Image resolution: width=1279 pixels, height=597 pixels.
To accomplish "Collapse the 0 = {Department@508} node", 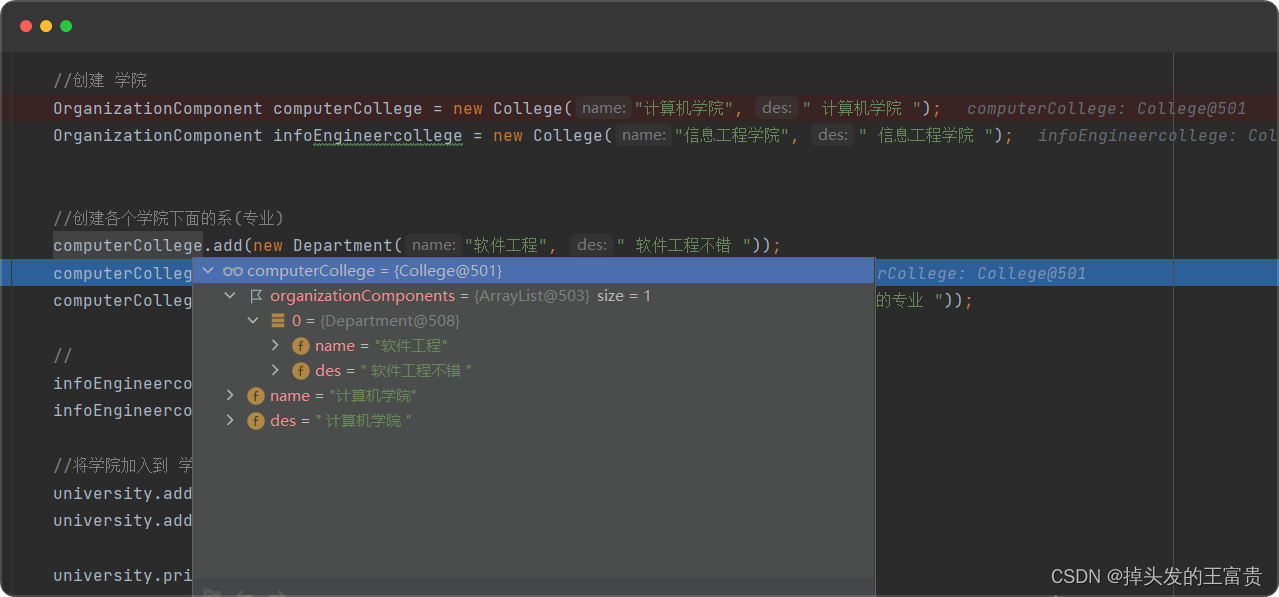I will click(x=253, y=321).
